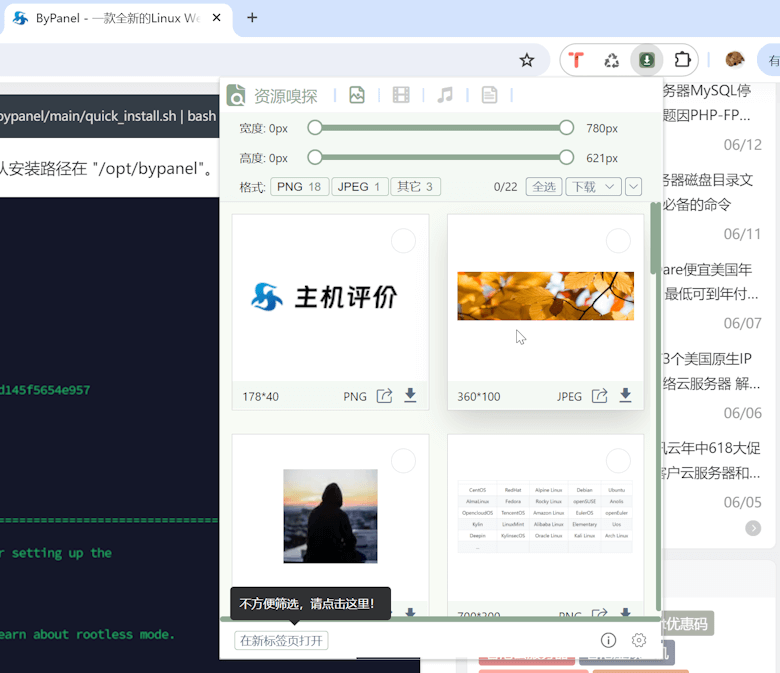Viewport: 780px width, 673px height.
Task: Click the autumn leaves banner thumbnail
Action: [546, 296]
